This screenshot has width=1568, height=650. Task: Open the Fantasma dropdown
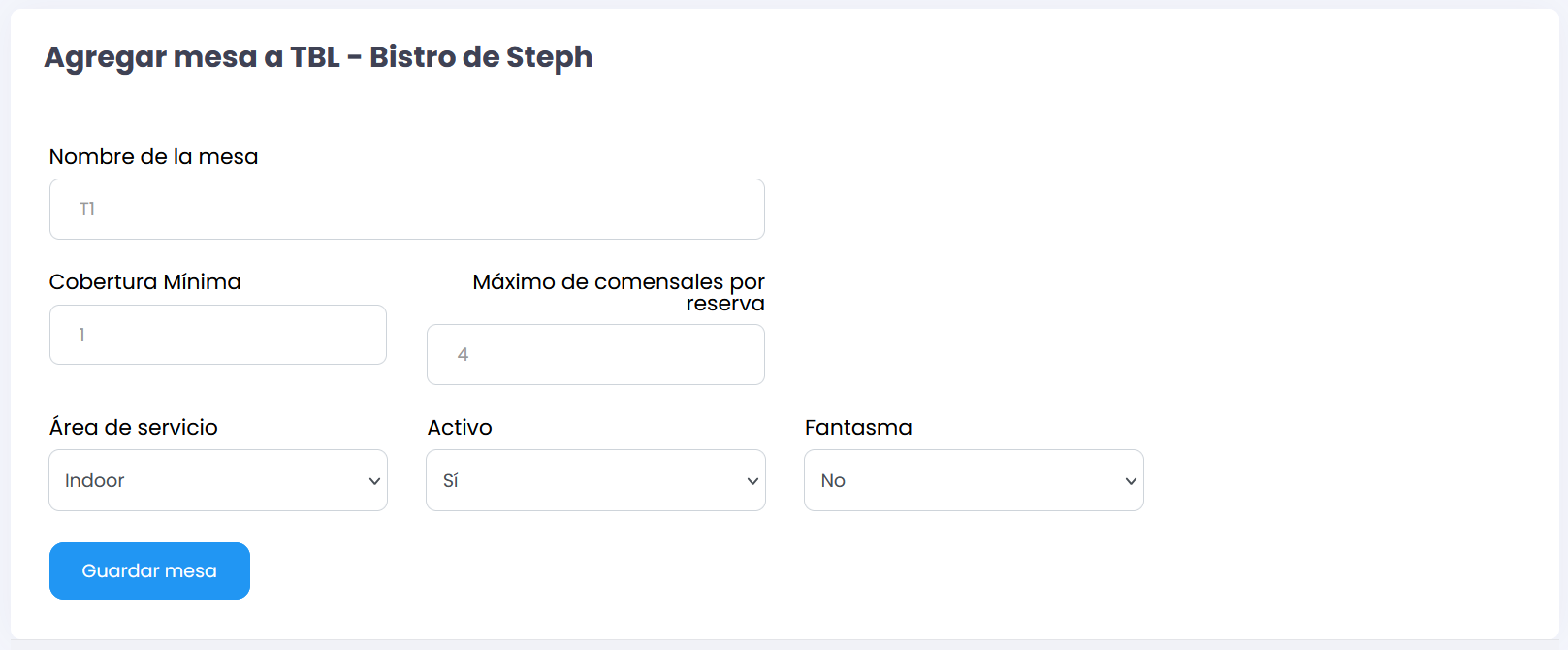[974, 480]
